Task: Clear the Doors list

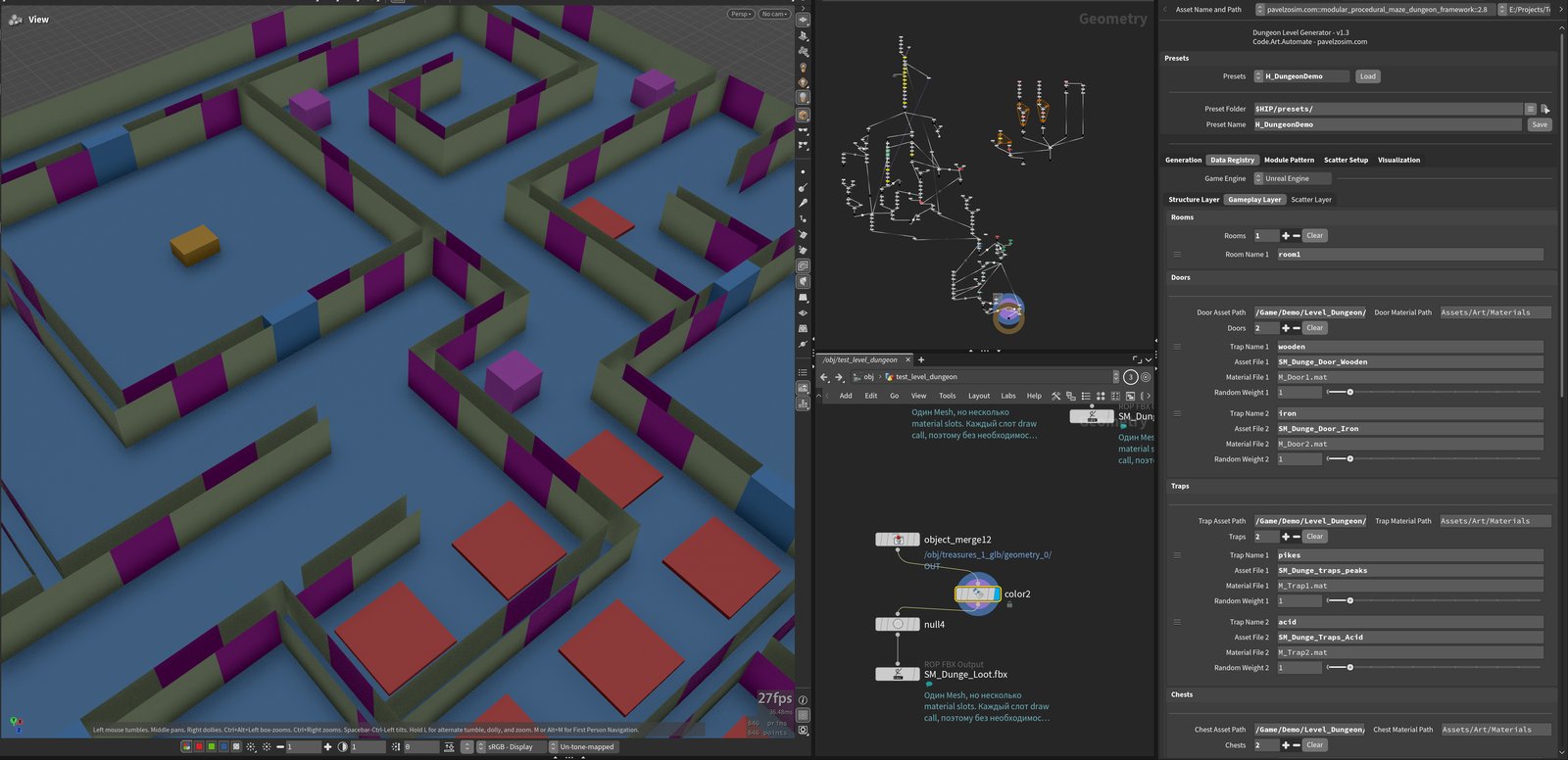Action: coord(1314,328)
